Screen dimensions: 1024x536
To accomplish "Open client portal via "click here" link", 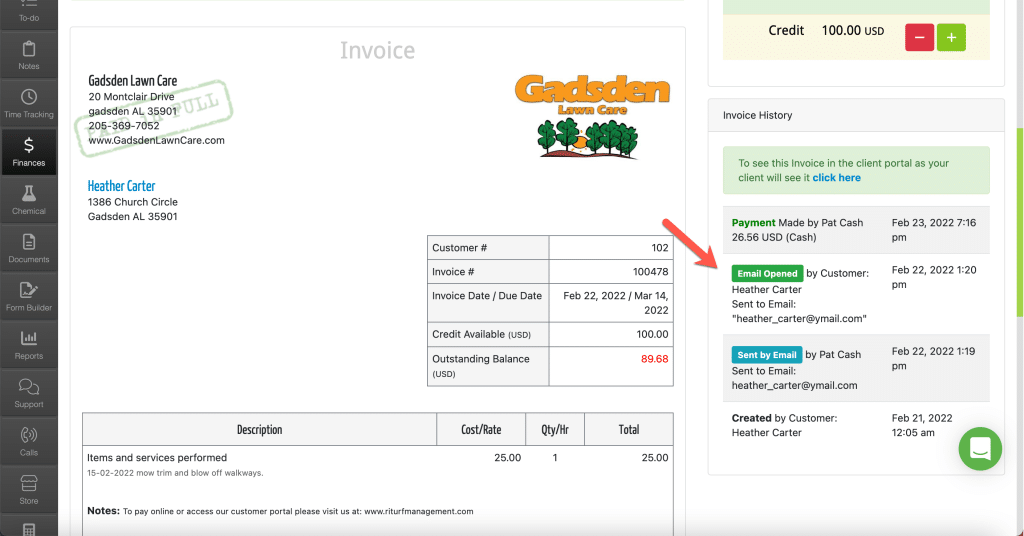I will click(x=836, y=178).
